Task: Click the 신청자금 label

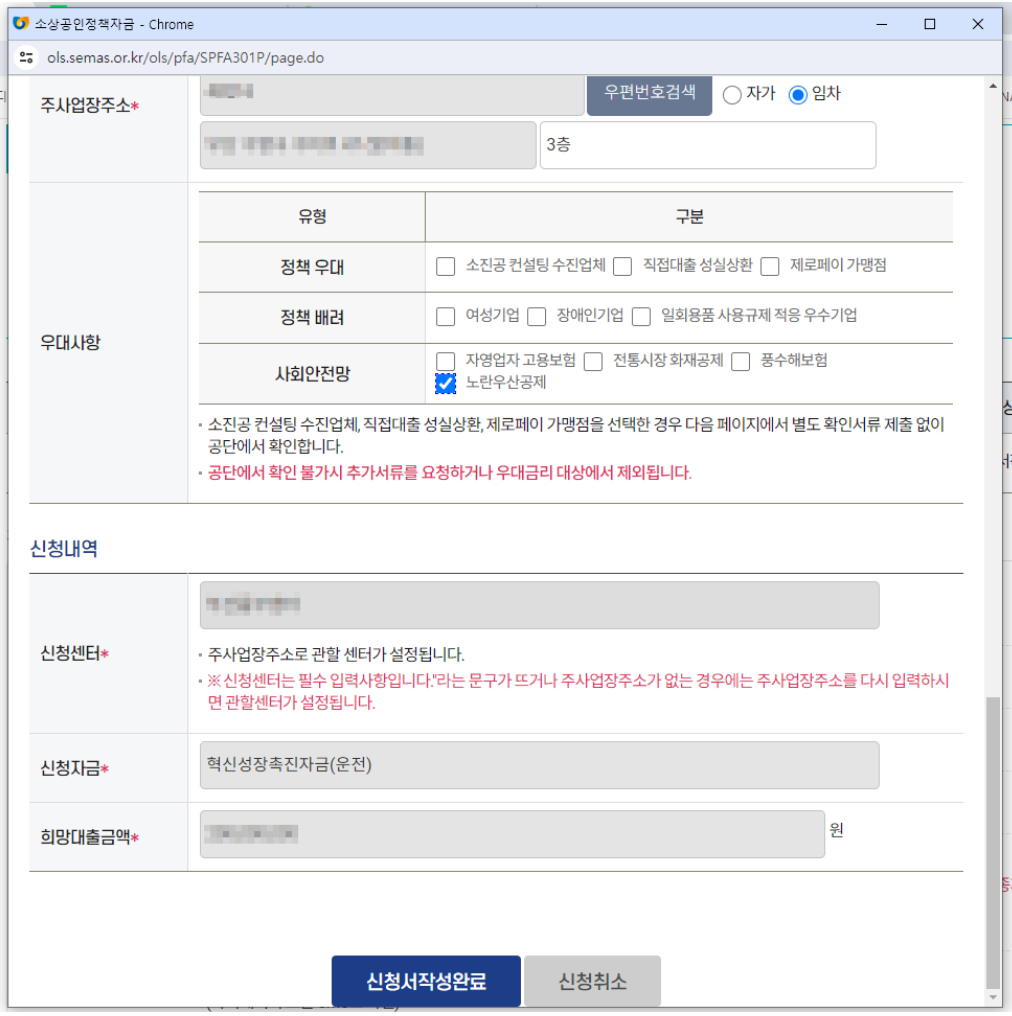Action: tap(75, 768)
